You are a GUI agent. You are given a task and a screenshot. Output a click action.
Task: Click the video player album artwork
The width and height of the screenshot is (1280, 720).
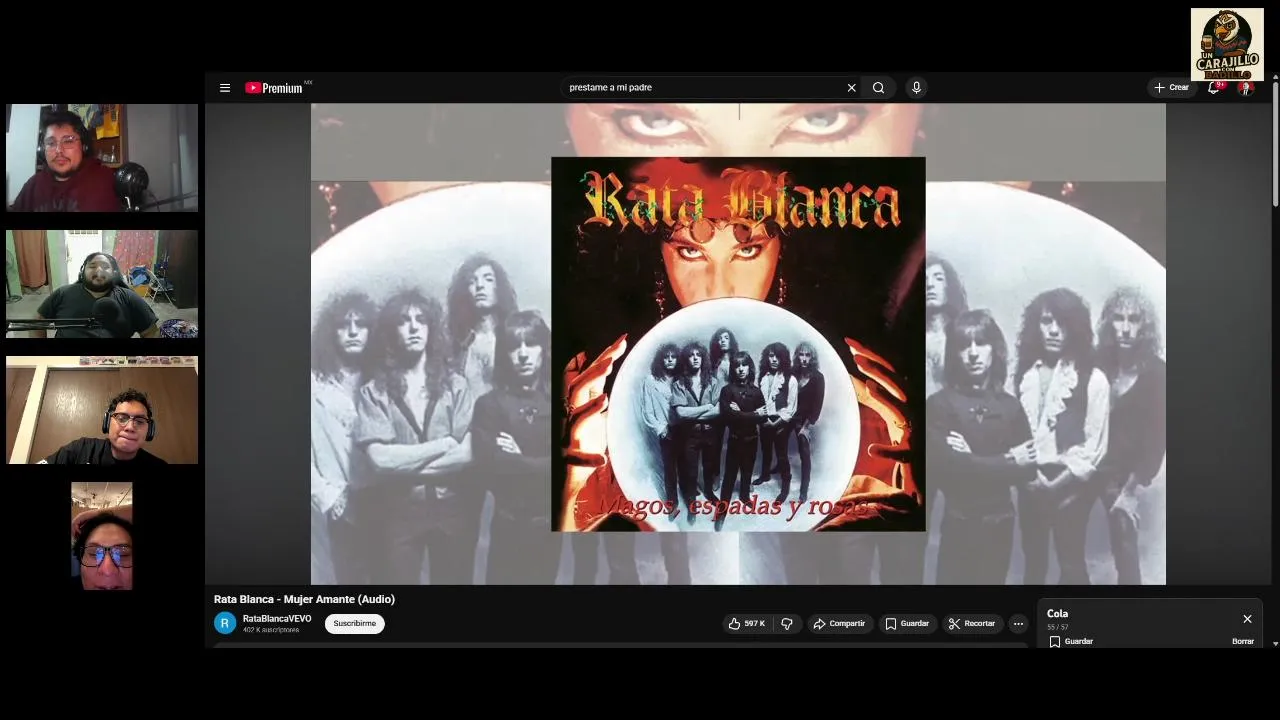pos(738,344)
